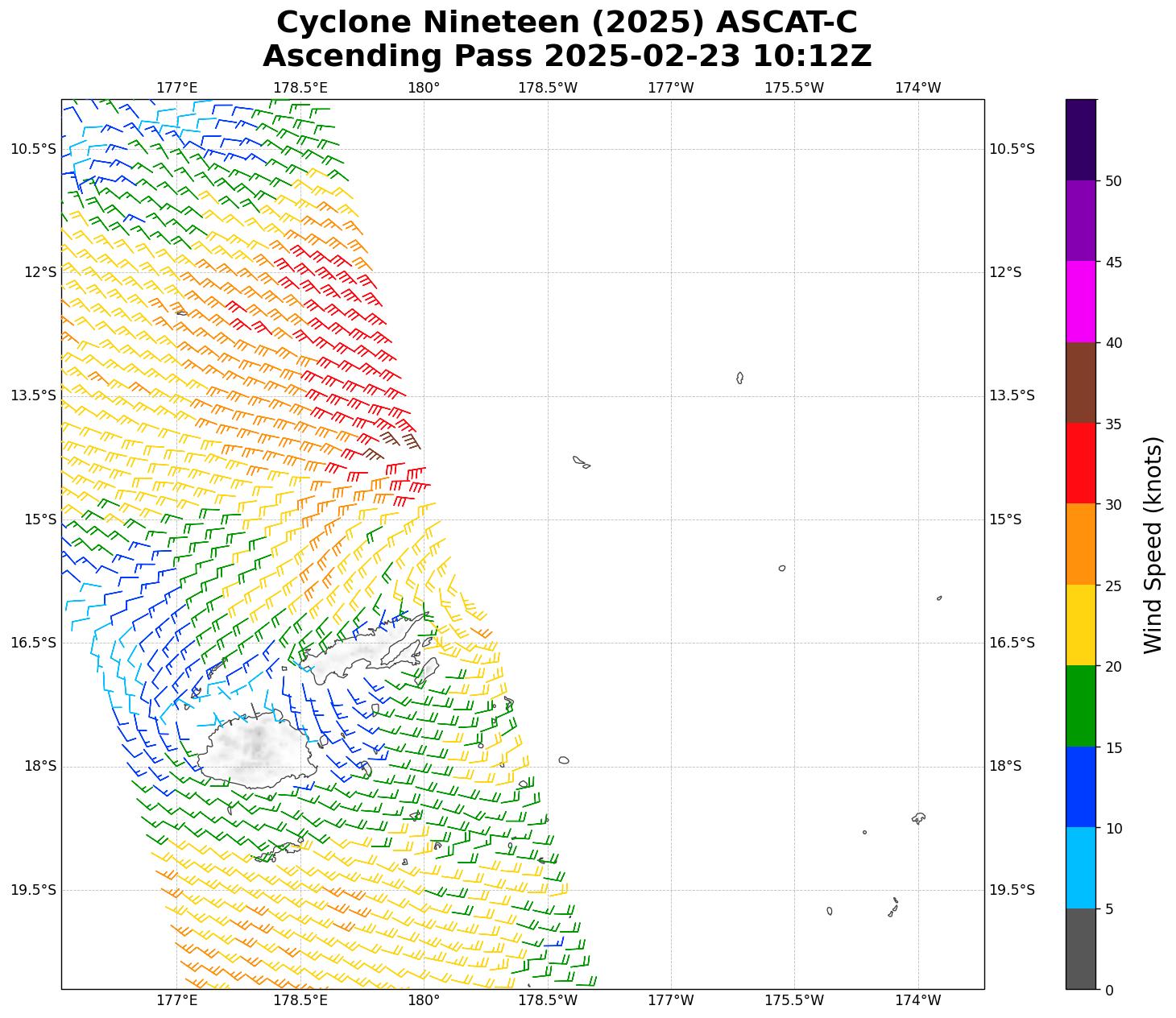Image resolution: width=1176 pixels, height=1018 pixels.
Task: Click the orange 25-30 knot colorbar segment
Action: tap(1080, 544)
